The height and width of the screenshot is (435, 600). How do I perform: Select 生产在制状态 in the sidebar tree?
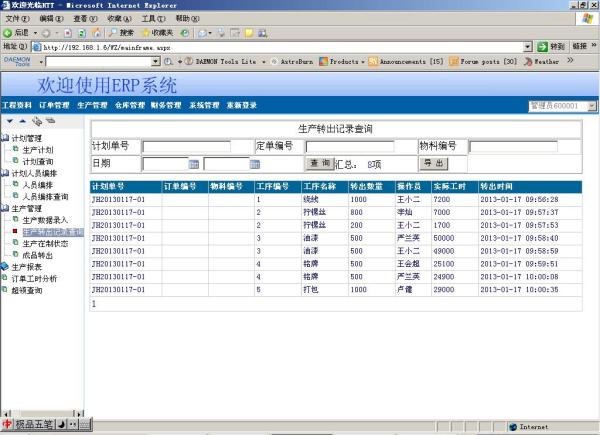45,243
